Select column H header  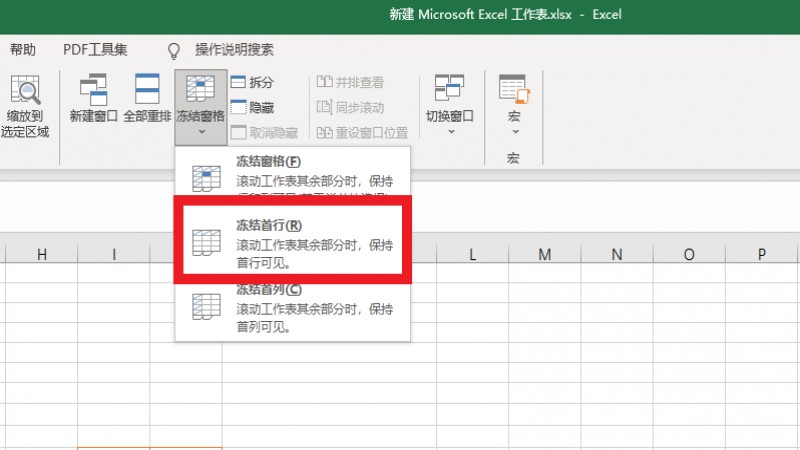tap(41, 255)
